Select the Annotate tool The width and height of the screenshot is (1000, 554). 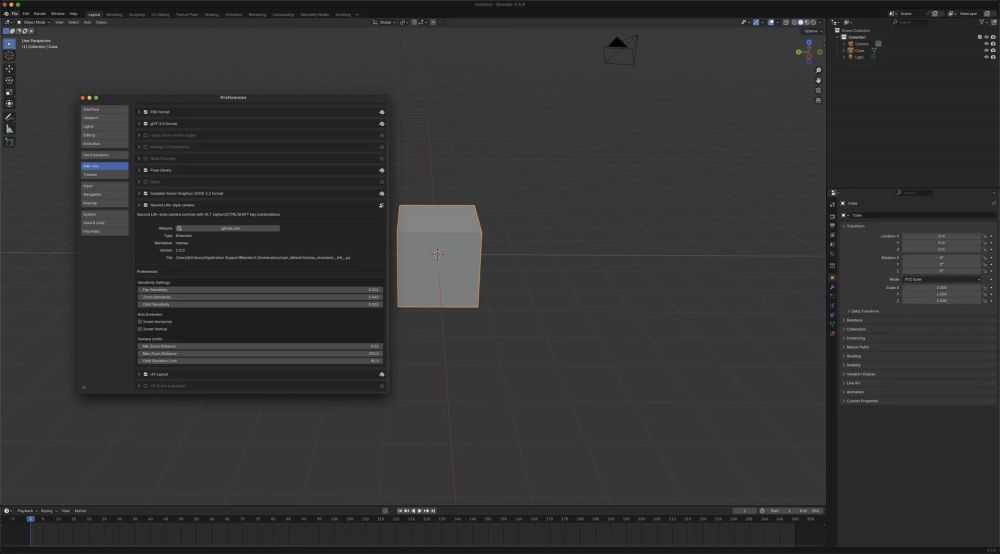coord(9,117)
